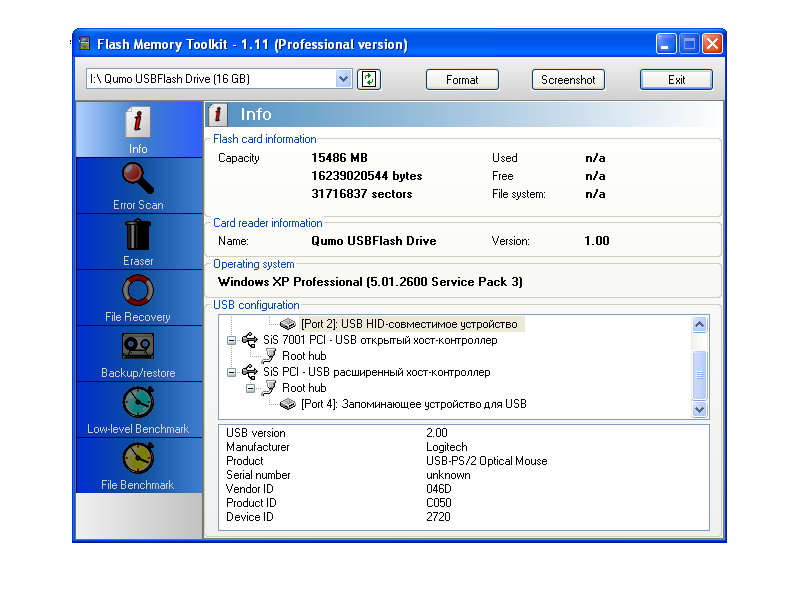Select the Port 2 USB HID device
The image size is (800, 600).
408,324
